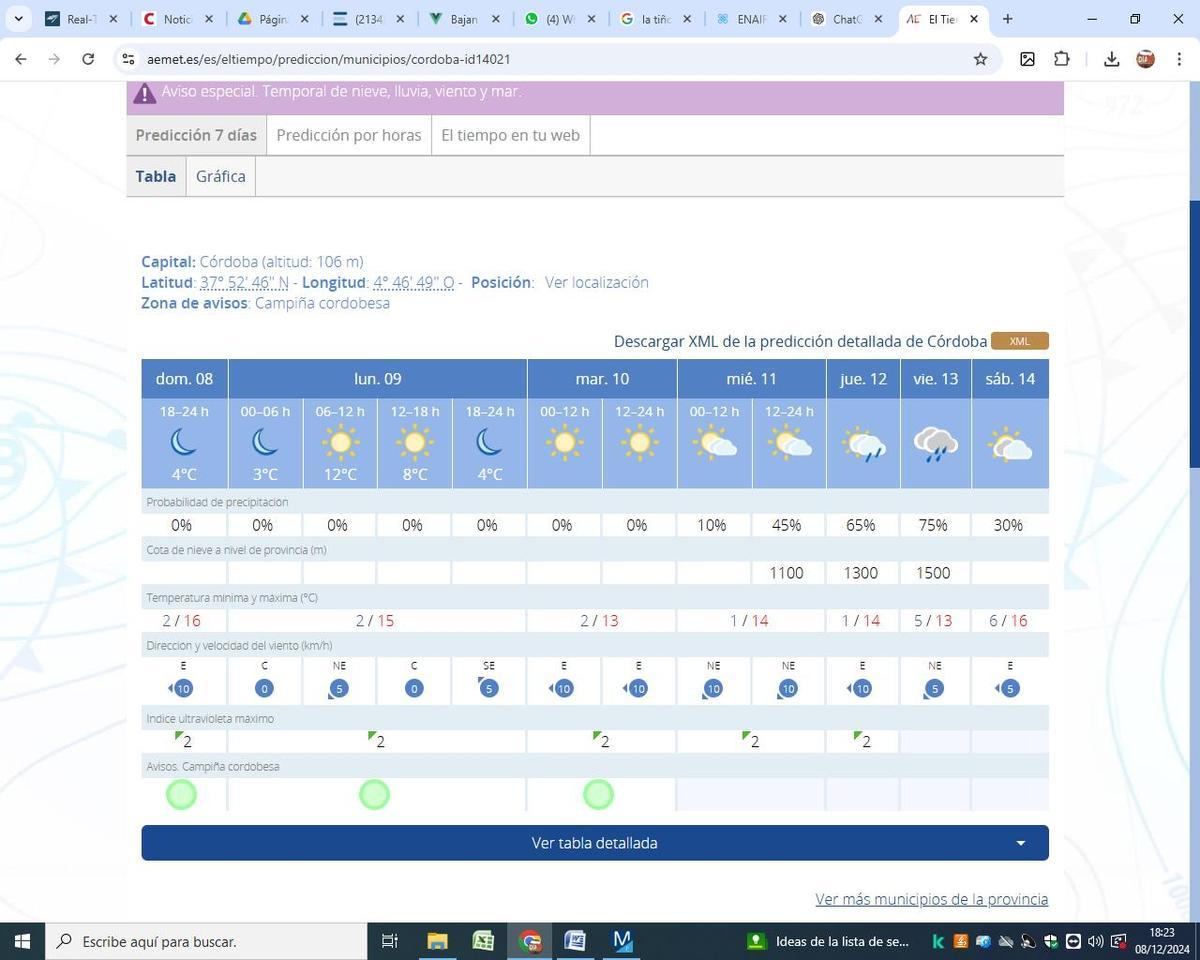Viewport: 1200px width, 960px height.
Task: Switch to the Gráfica tab
Action: (220, 176)
